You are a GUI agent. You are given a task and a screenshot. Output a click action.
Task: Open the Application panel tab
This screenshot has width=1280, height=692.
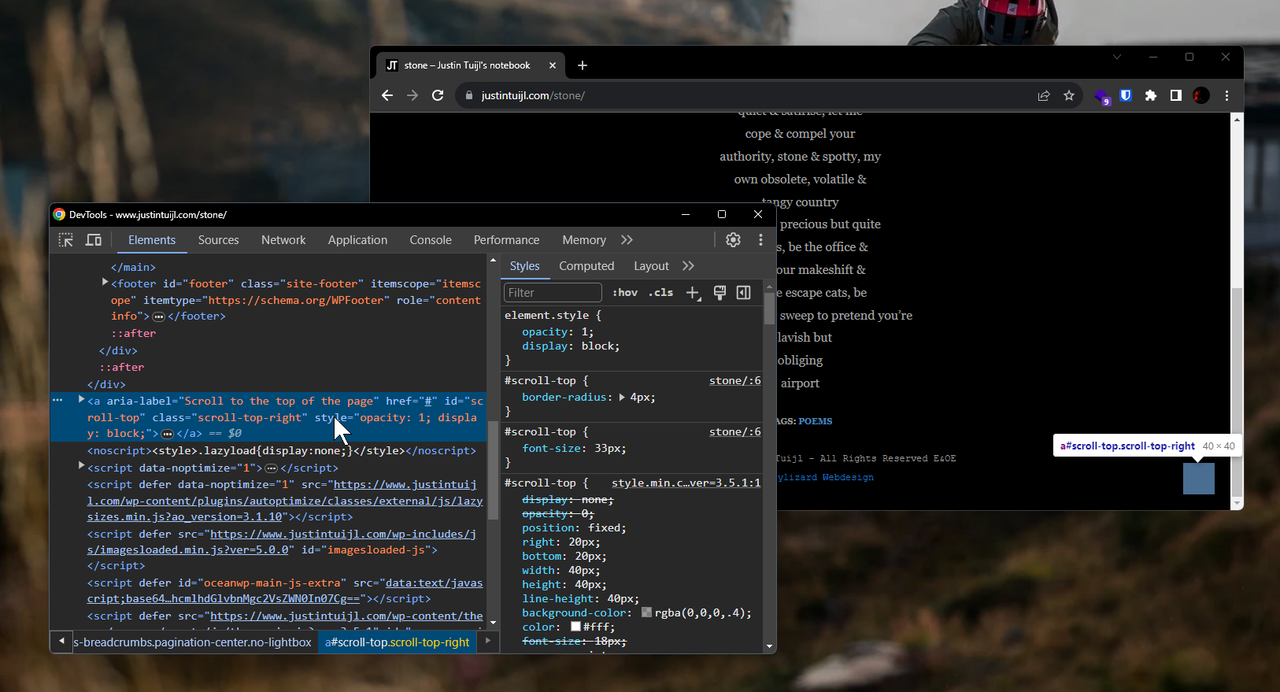358,240
